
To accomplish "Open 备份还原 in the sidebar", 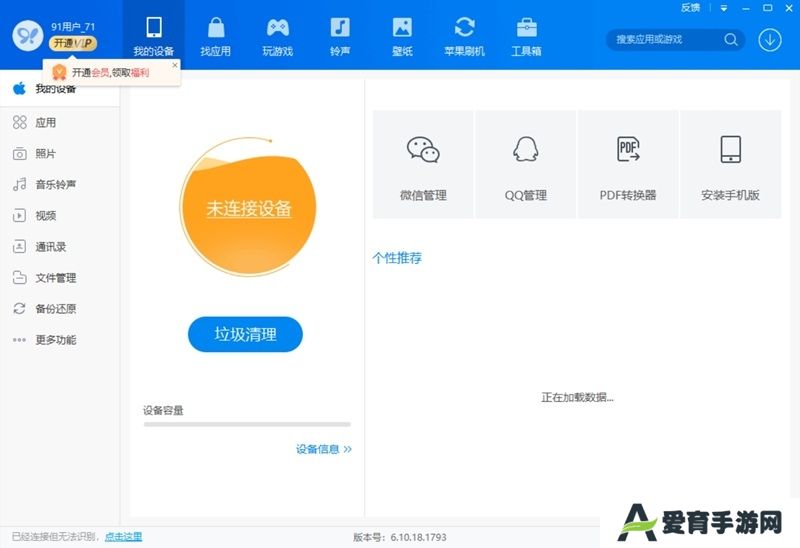I will (60, 309).
